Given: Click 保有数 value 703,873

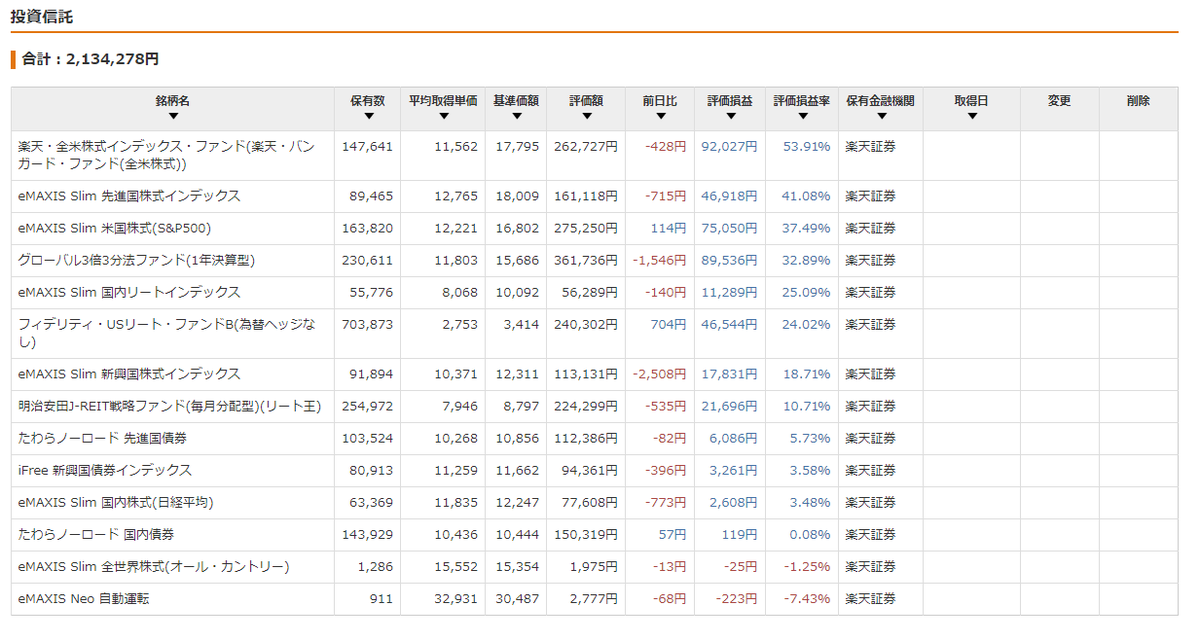Looking at the screenshot, I should pos(367,325).
